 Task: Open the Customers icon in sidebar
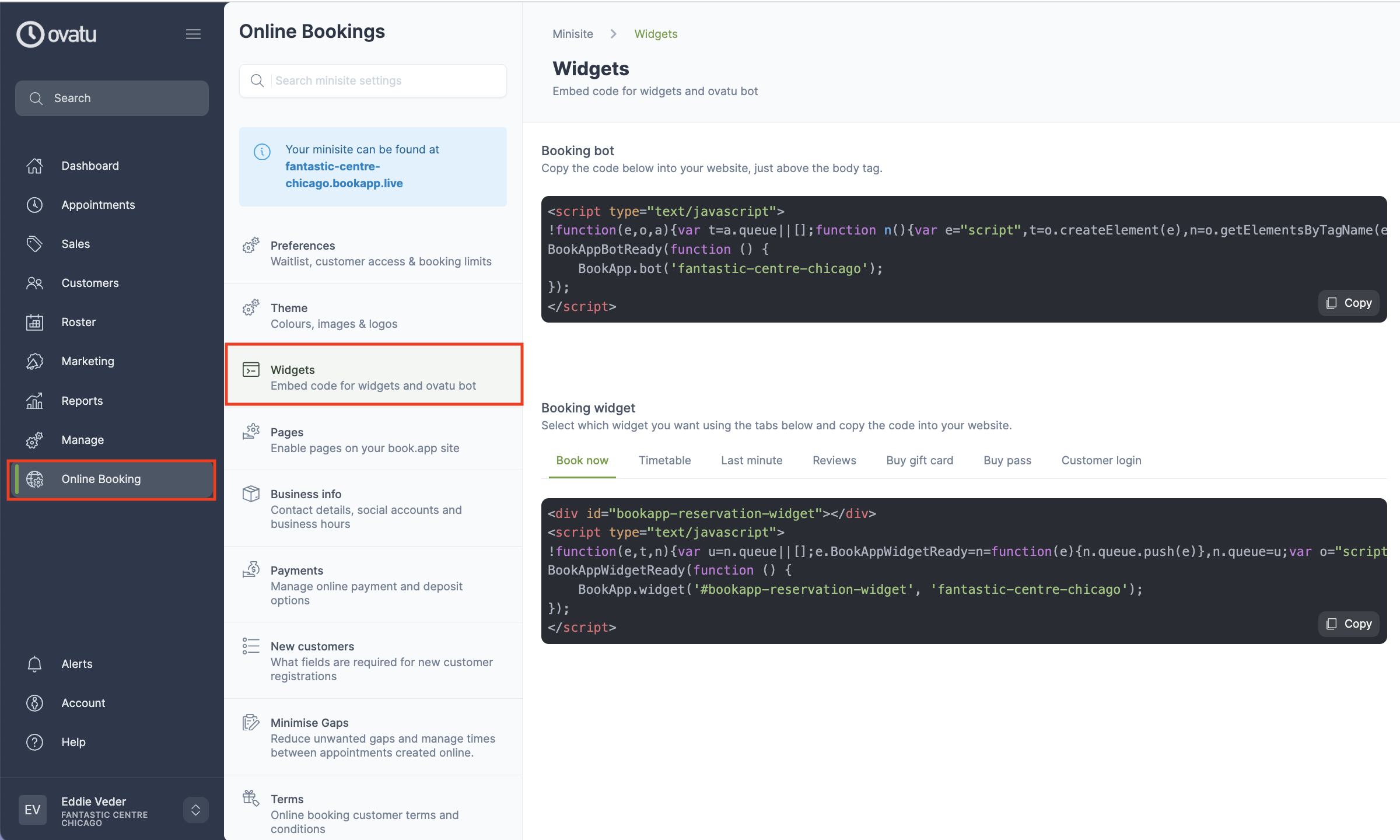point(34,283)
